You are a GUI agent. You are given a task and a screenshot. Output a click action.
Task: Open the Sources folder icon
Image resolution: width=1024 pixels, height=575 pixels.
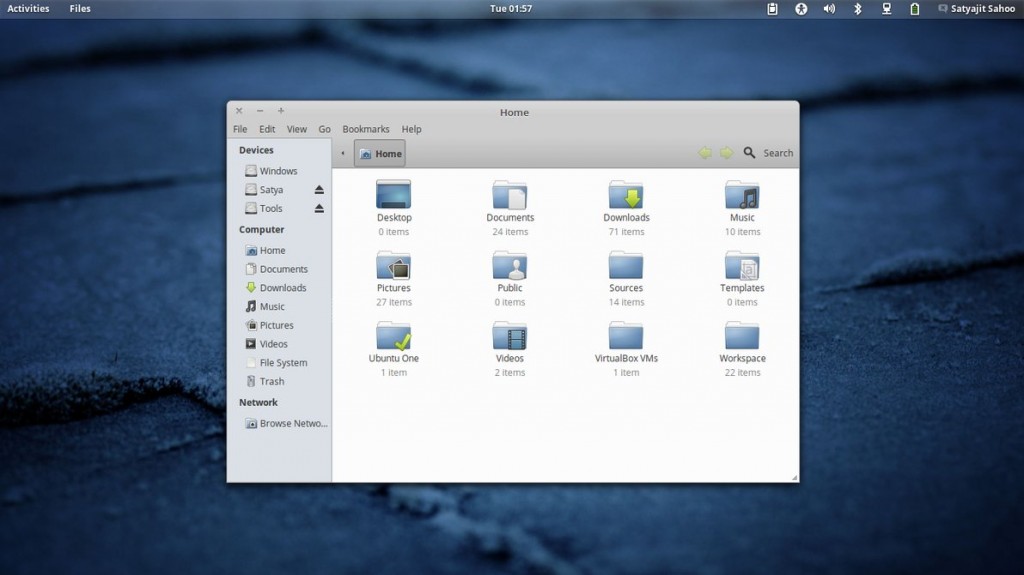[626, 265]
